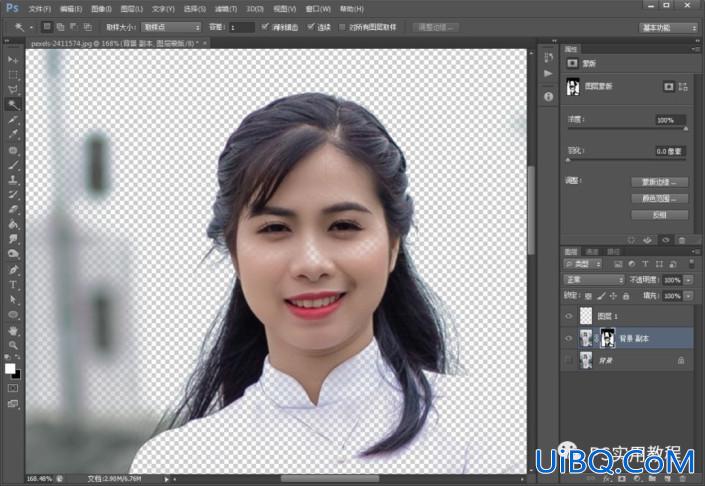Show the 背景 layer visibility box
This screenshot has height=486, width=705.
pos(569,360)
